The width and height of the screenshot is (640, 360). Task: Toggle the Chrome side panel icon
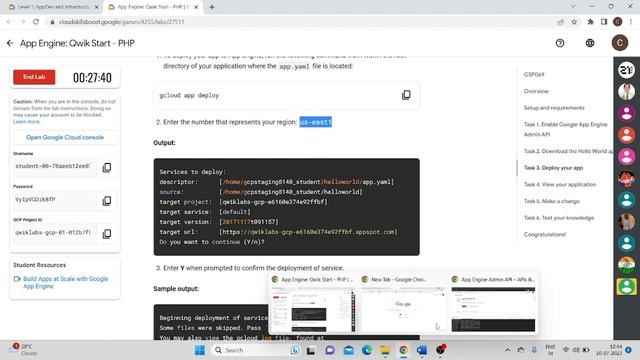[x=604, y=22]
